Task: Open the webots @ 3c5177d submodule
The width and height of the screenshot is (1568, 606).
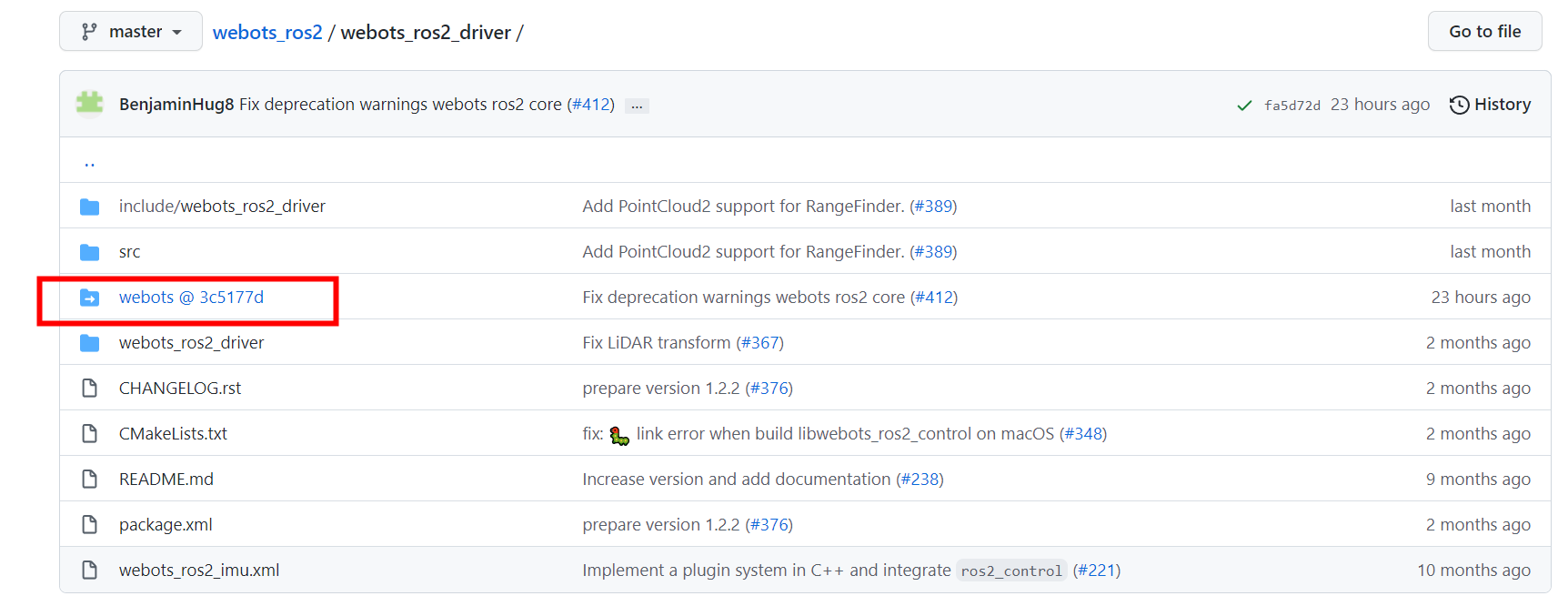Action: tap(191, 298)
